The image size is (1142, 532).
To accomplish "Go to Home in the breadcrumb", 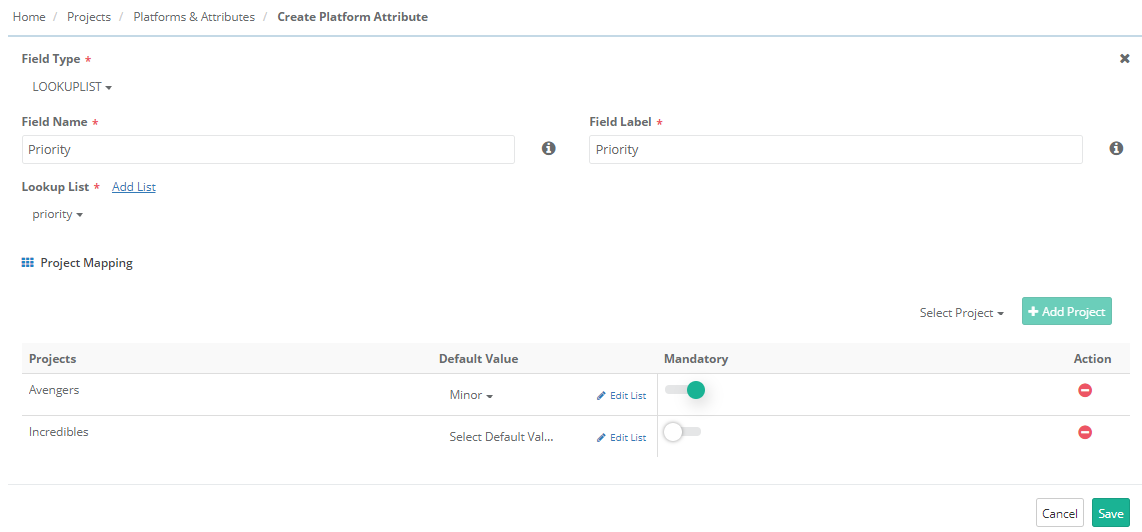I will point(29,17).
